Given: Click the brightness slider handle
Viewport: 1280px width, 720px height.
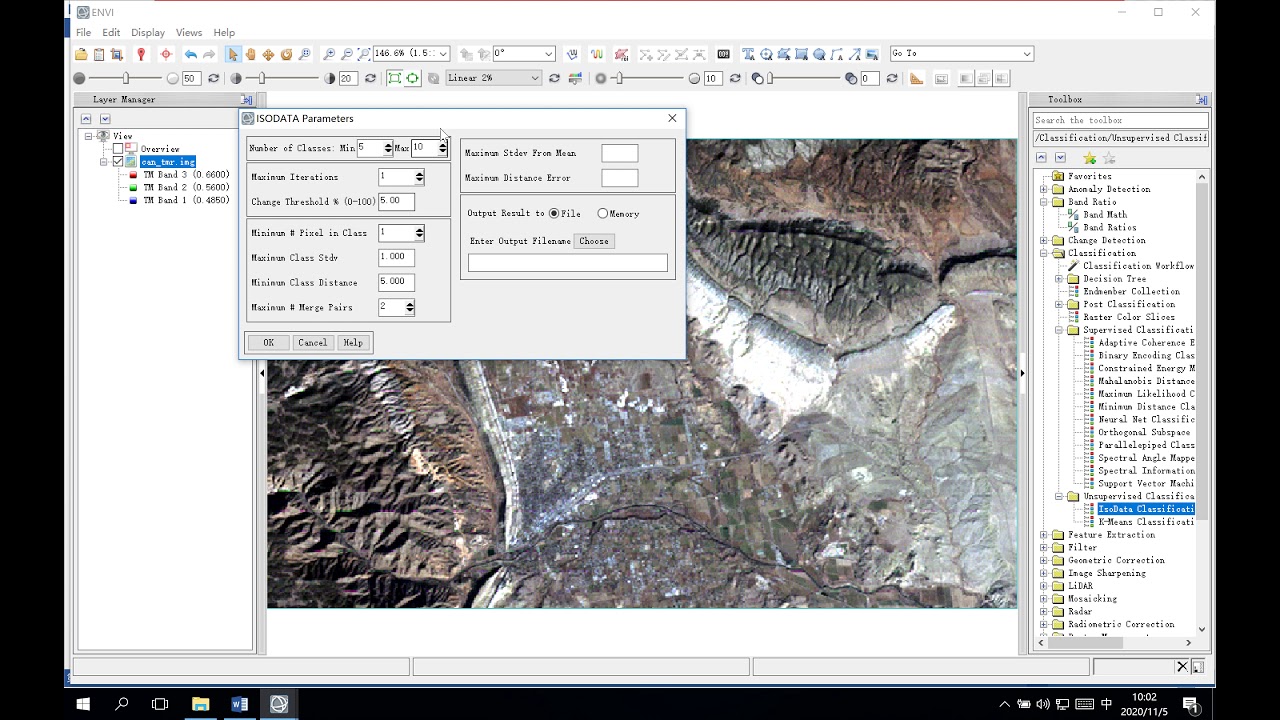Looking at the screenshot, I should click(126, 79).
